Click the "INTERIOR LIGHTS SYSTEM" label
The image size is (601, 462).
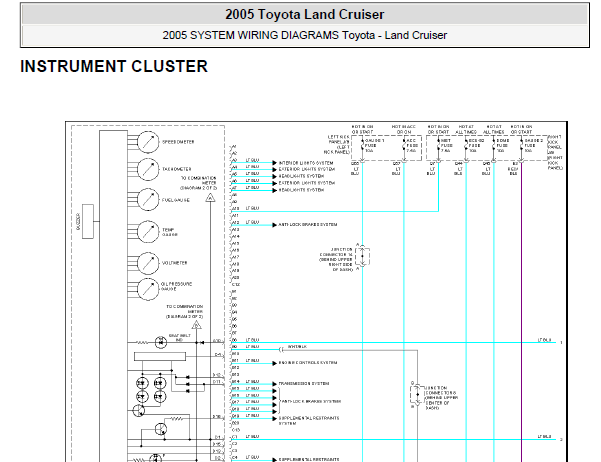[x=306, y=163]
